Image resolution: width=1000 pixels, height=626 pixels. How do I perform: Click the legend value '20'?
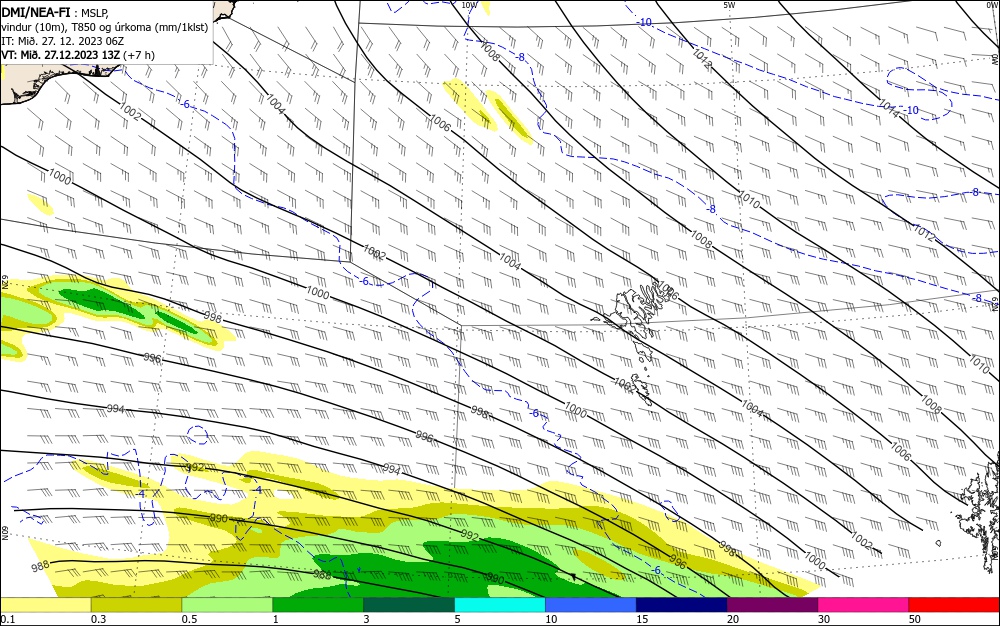click(733, 619)
